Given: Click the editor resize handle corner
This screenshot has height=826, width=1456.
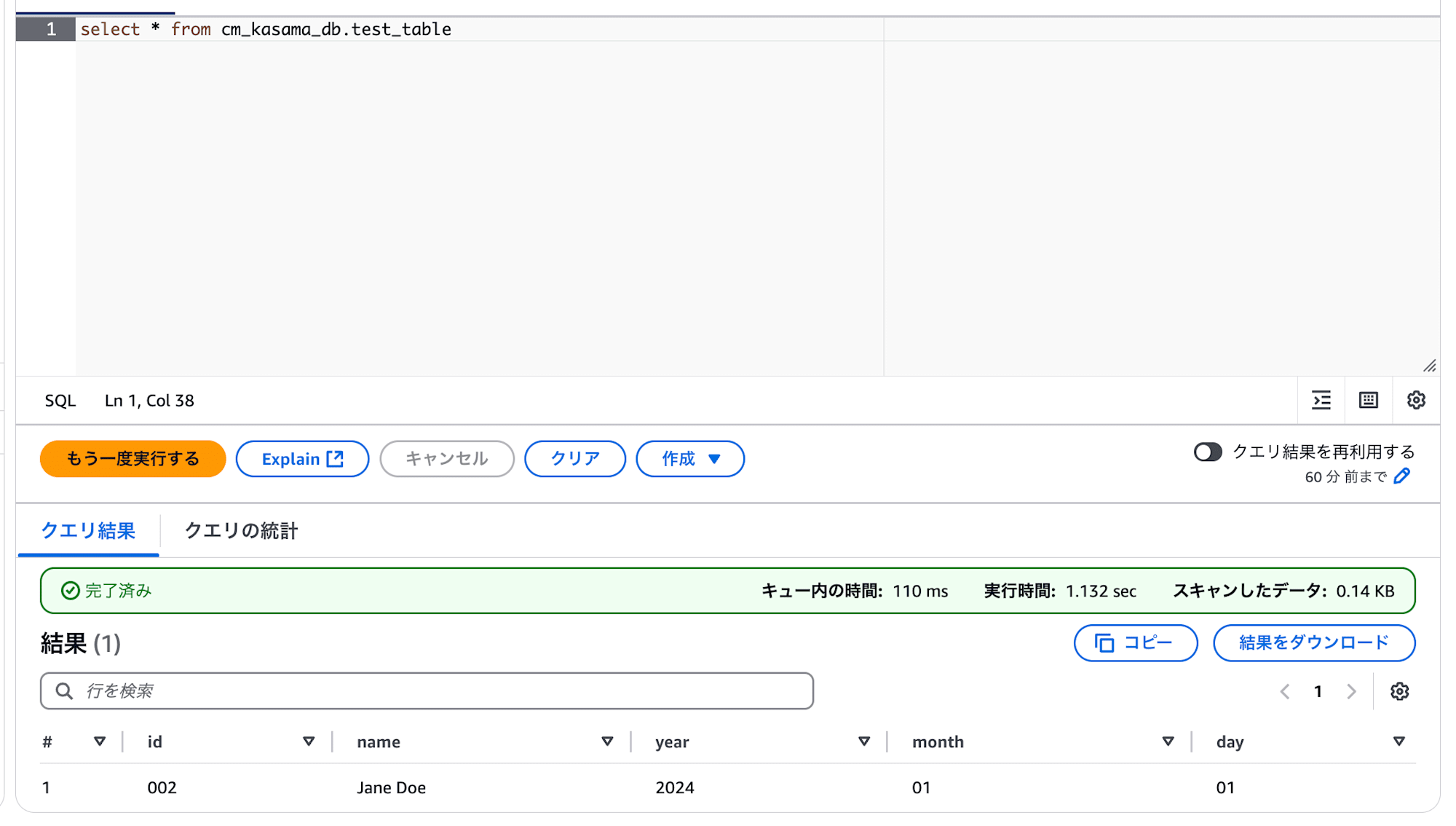Looking at the screenshot, I should pos(1430,366).
